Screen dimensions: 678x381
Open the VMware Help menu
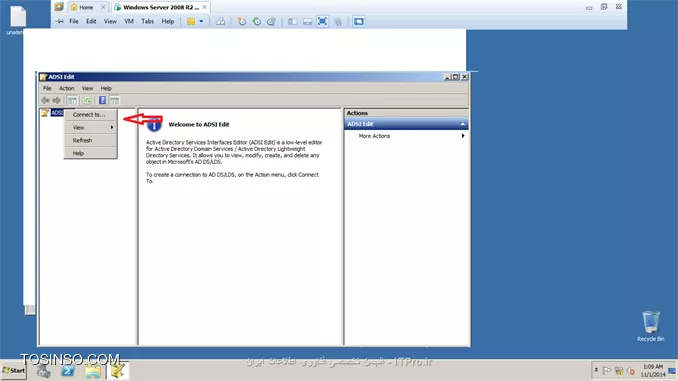pos(168,21)
